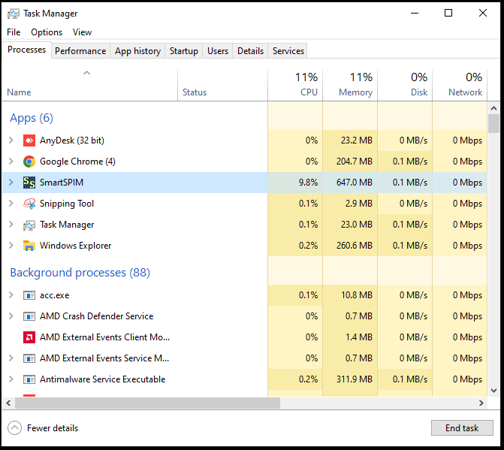The image size is (504, 450).
Task: Switch to the Startup tab
Action: point(184,51)
